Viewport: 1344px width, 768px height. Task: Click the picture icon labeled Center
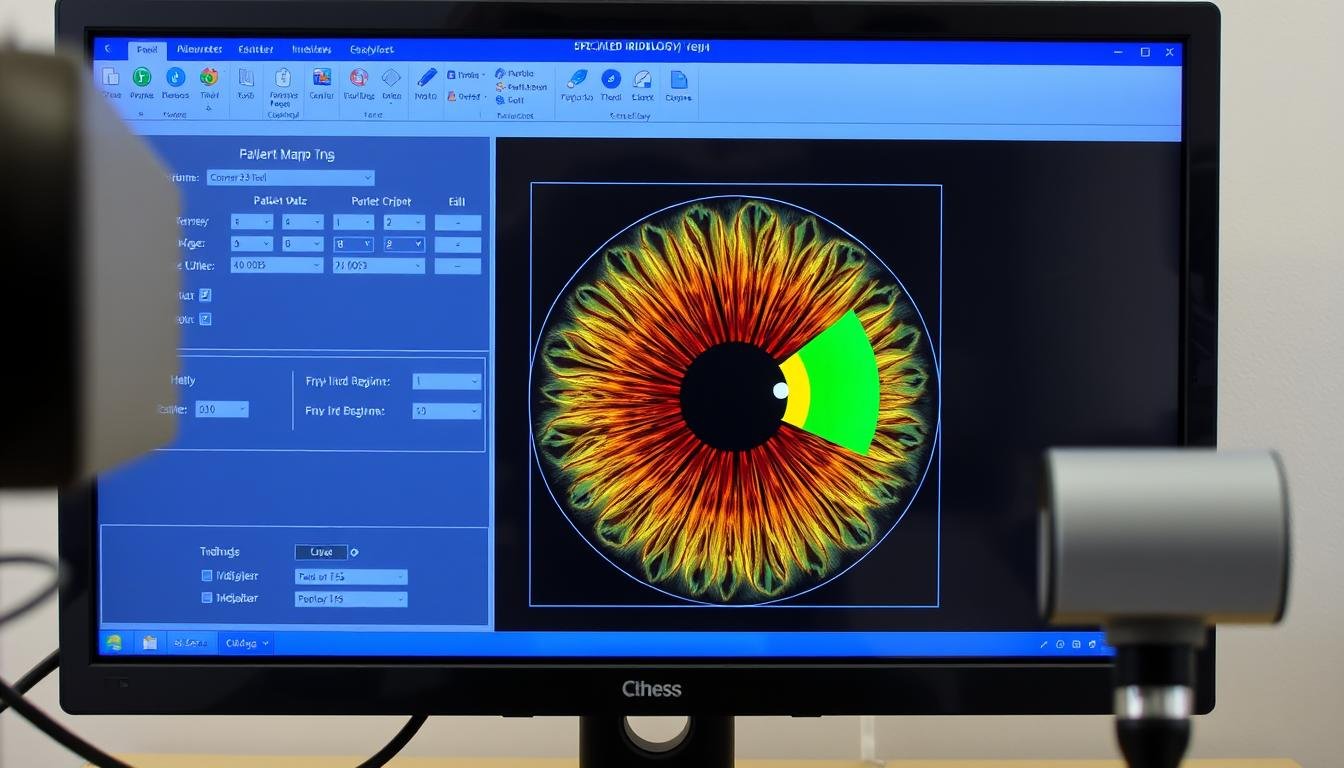click(321, 78)
